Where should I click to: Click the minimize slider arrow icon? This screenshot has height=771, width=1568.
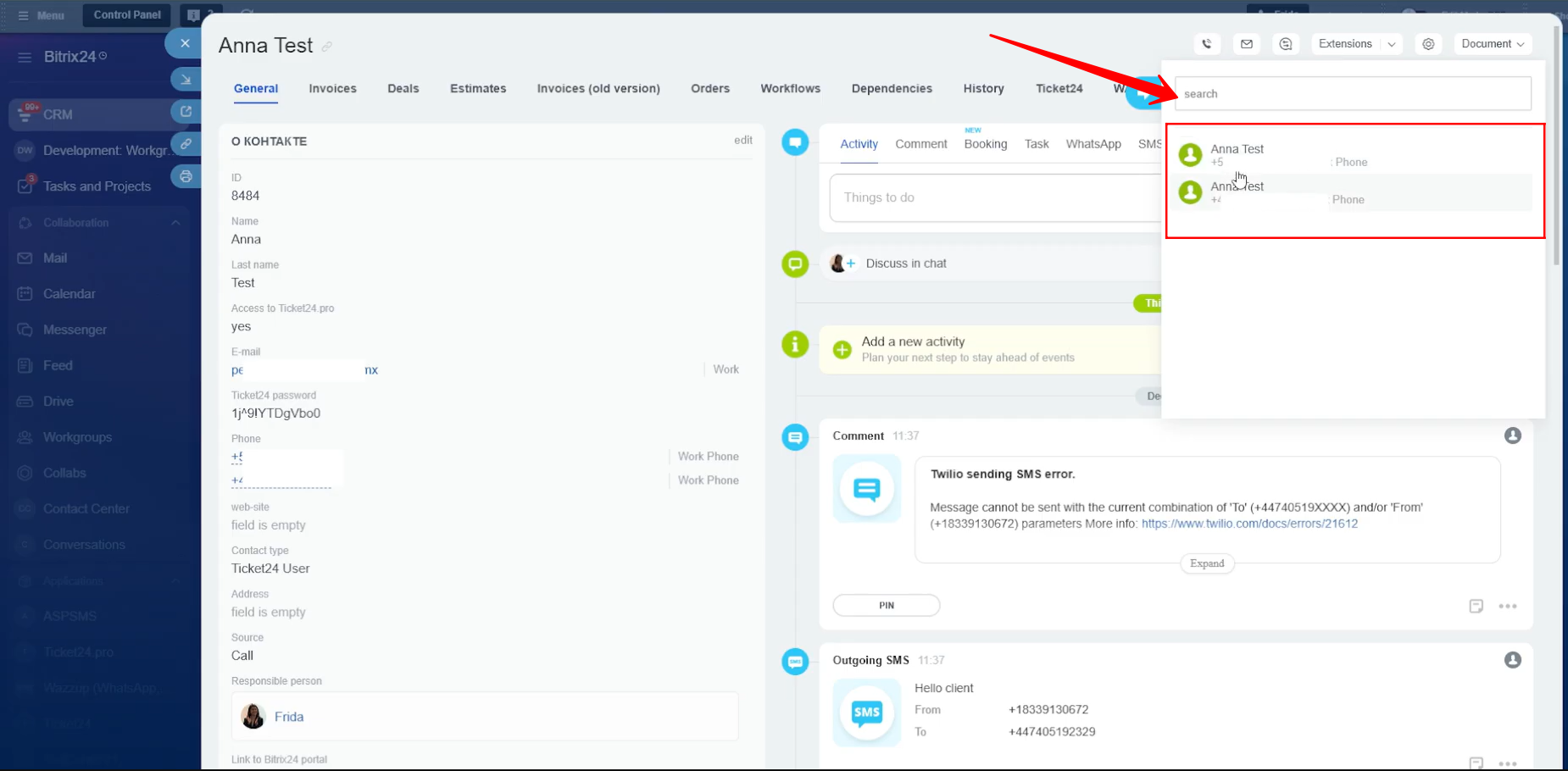[x=186, y=80]
